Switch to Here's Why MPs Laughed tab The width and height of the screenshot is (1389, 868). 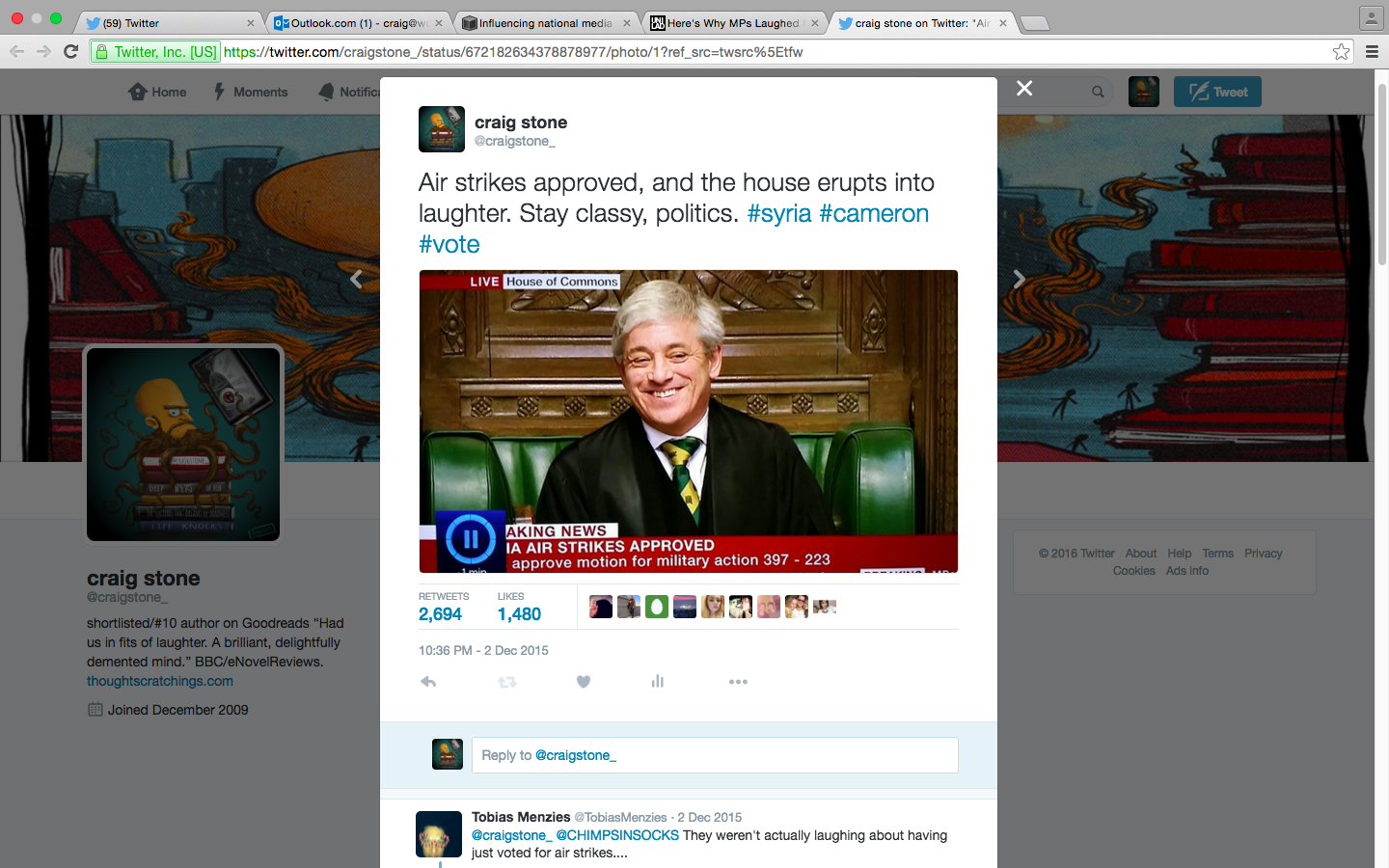pos(732,23)
